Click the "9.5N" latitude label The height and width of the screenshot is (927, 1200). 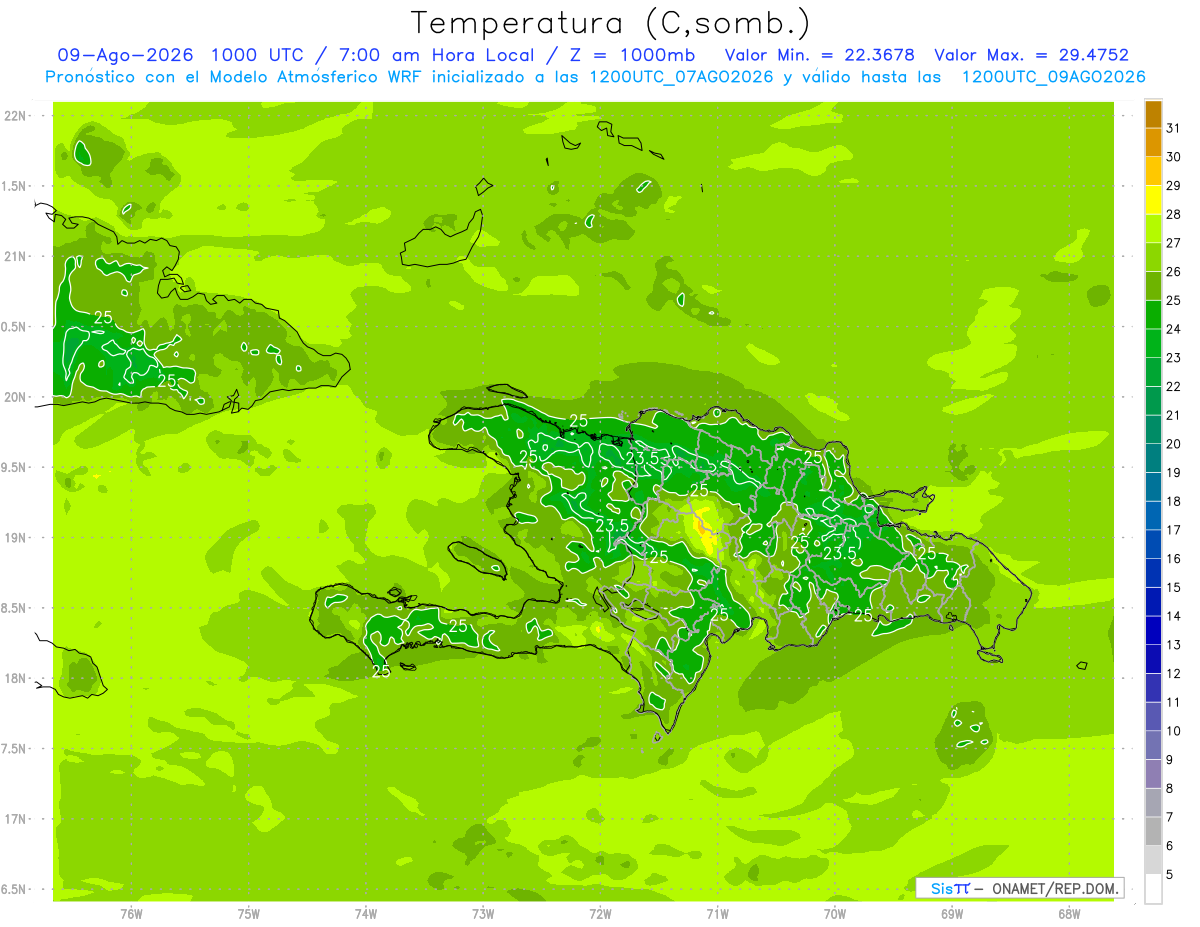pyautogui.click(x=15, y=468)
